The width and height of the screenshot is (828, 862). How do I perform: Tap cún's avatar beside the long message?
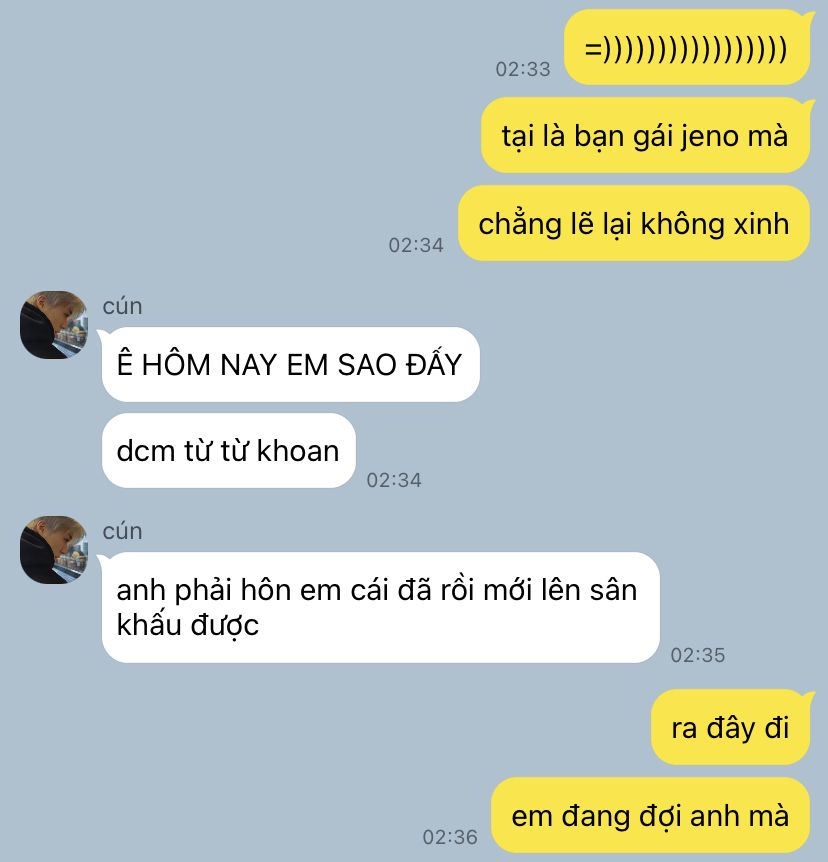coord(54,550)
